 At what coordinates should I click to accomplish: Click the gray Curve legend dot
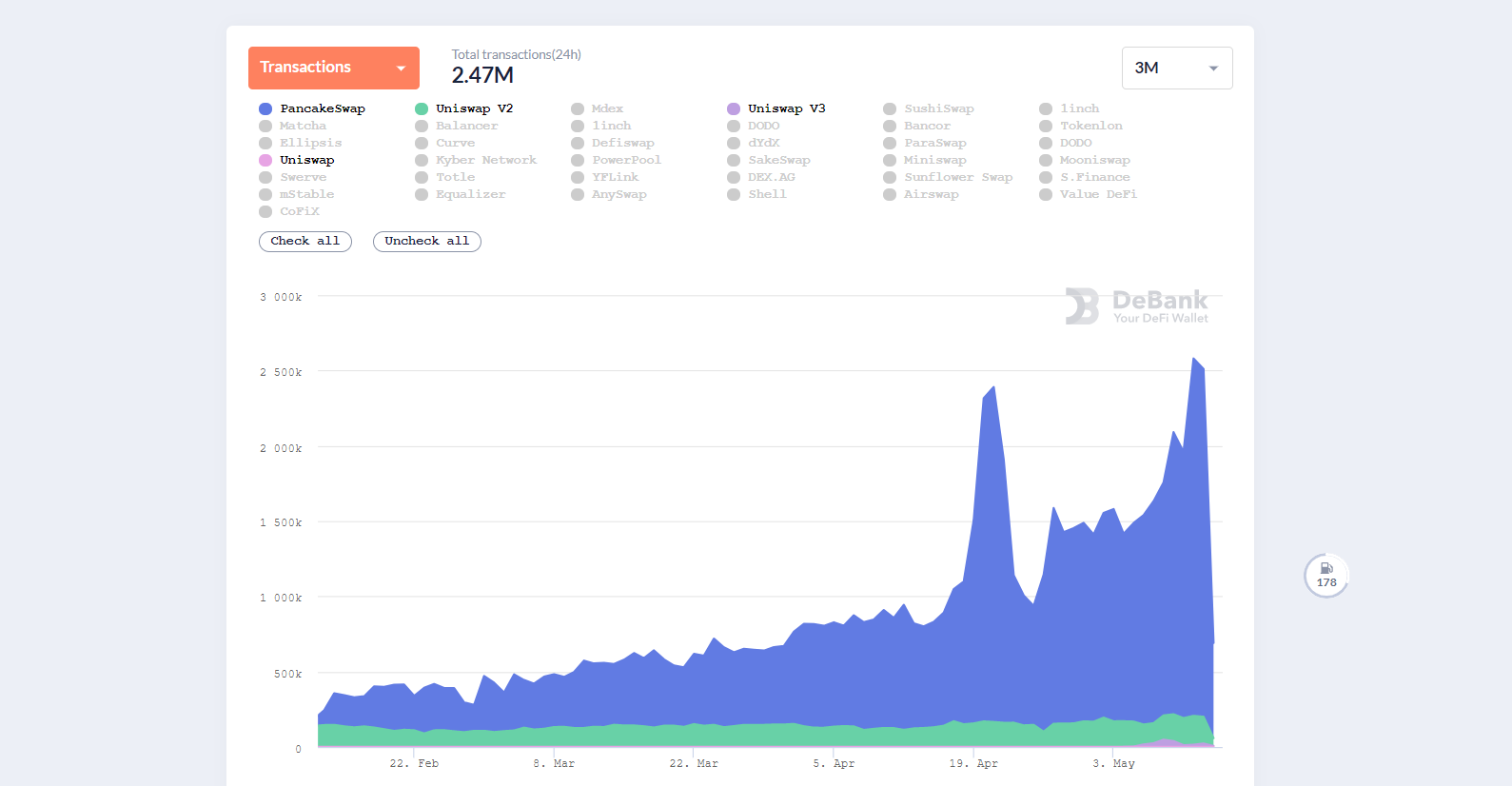tap(422, 144)
